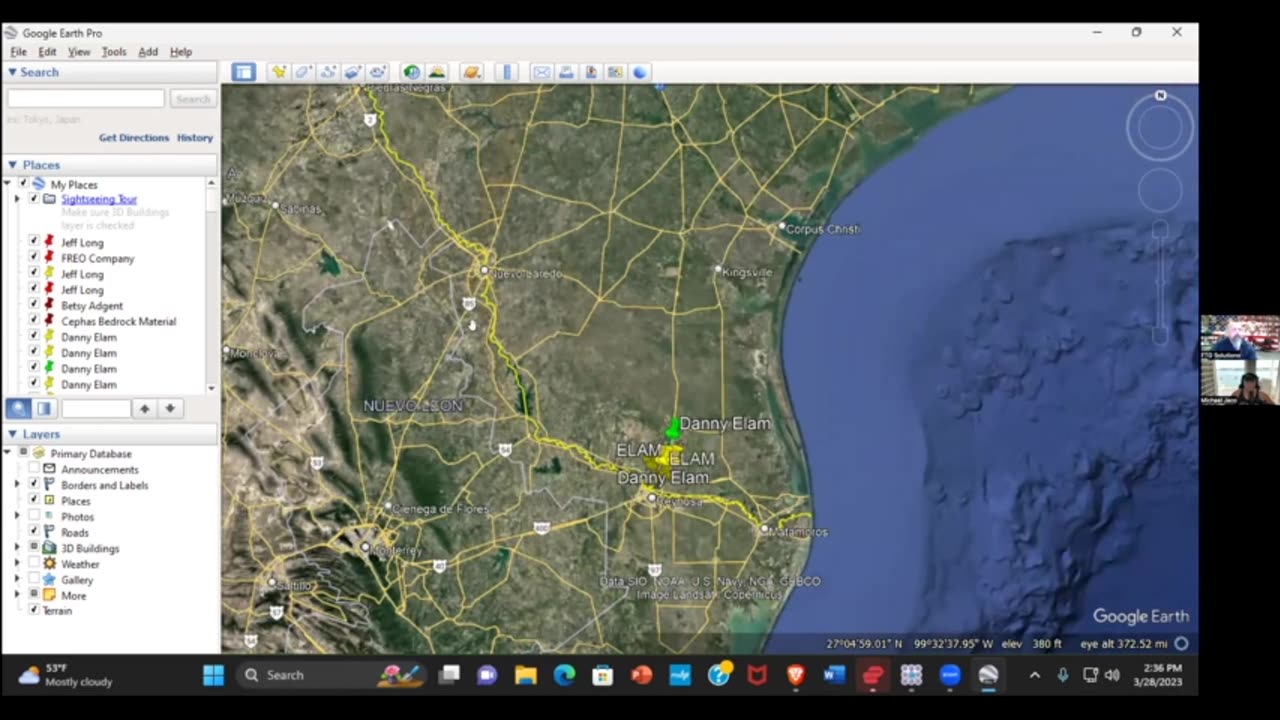Click the blue globe Google Earth web icon
Viewport: 1280px width, 720px height.
(639, 72)
